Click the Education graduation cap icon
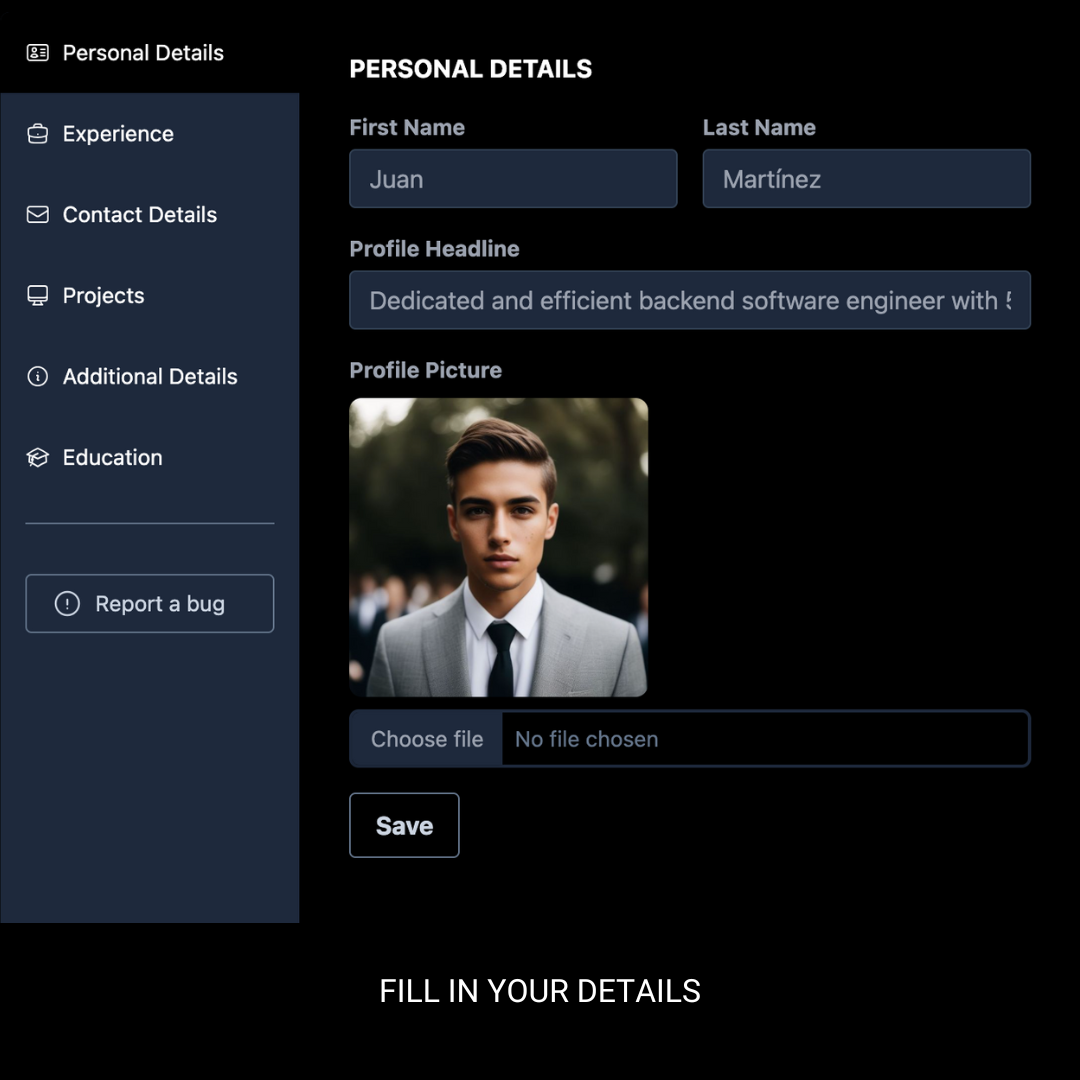Screen dimensions: 1080x1080 tap(37, 458)
